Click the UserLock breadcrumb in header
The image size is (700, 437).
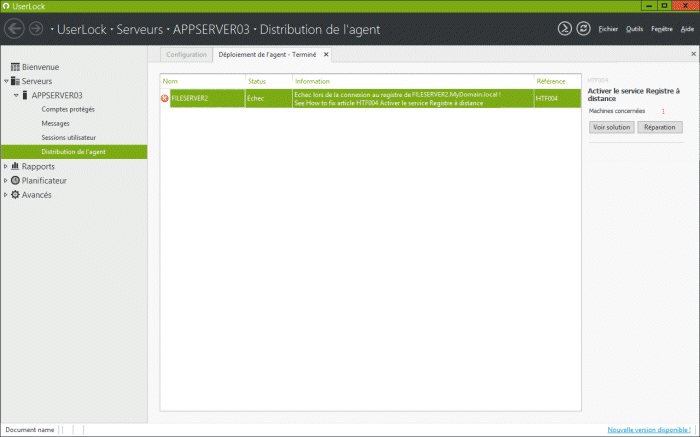coord(82,29)
